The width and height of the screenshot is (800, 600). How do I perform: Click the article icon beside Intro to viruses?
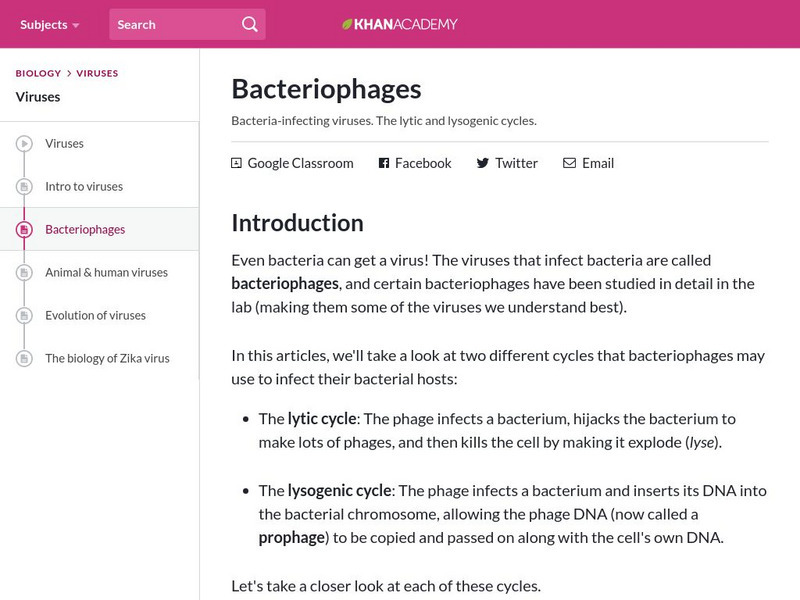[24, 187]
